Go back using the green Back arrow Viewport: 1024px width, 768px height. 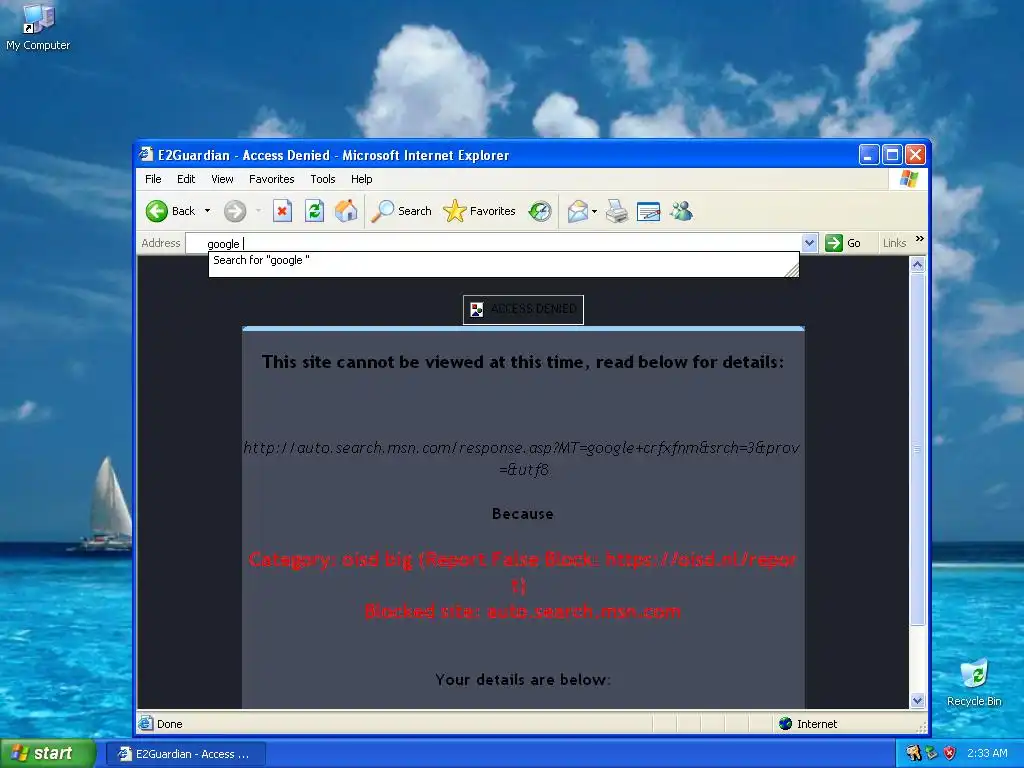[170, 211]
